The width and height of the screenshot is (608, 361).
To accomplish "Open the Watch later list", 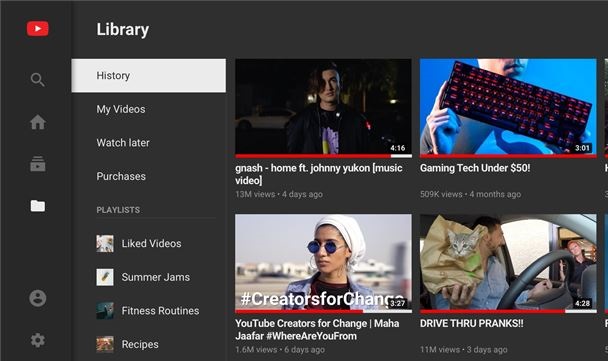I will tap(123, 143).
